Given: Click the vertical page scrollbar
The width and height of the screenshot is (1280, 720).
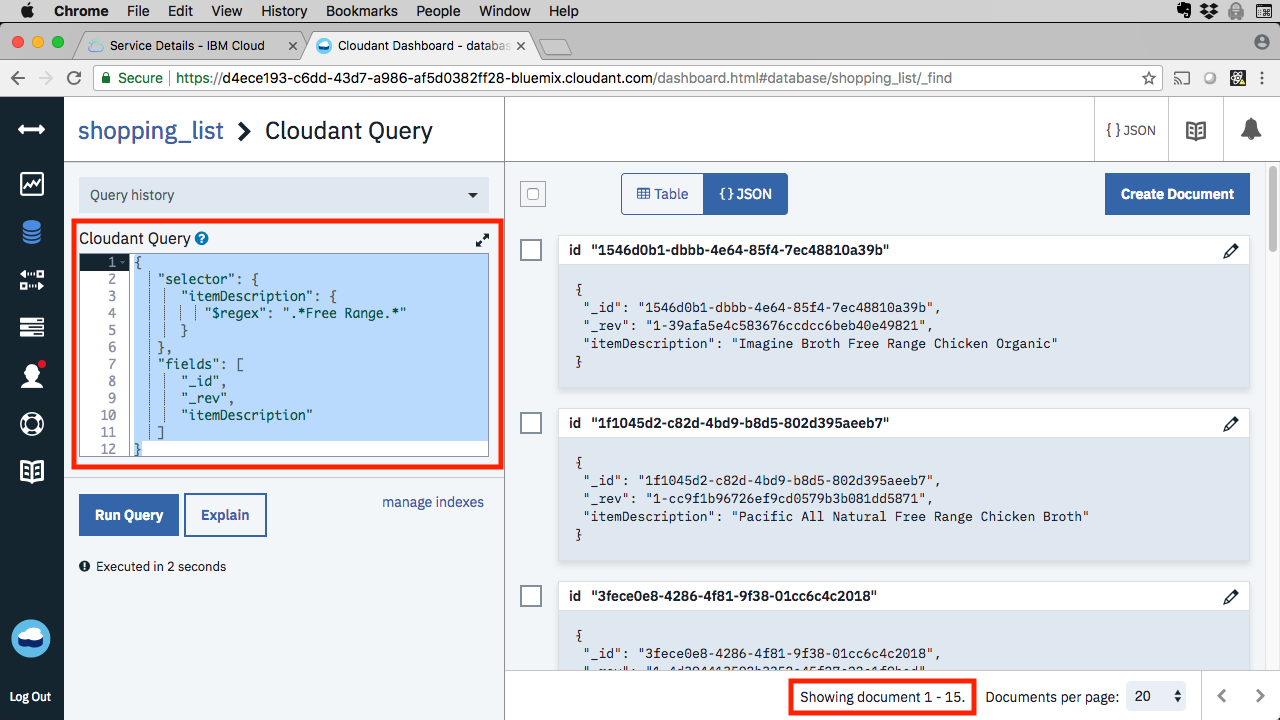Looking at the screenshot, I should [x=1273, y=210].
